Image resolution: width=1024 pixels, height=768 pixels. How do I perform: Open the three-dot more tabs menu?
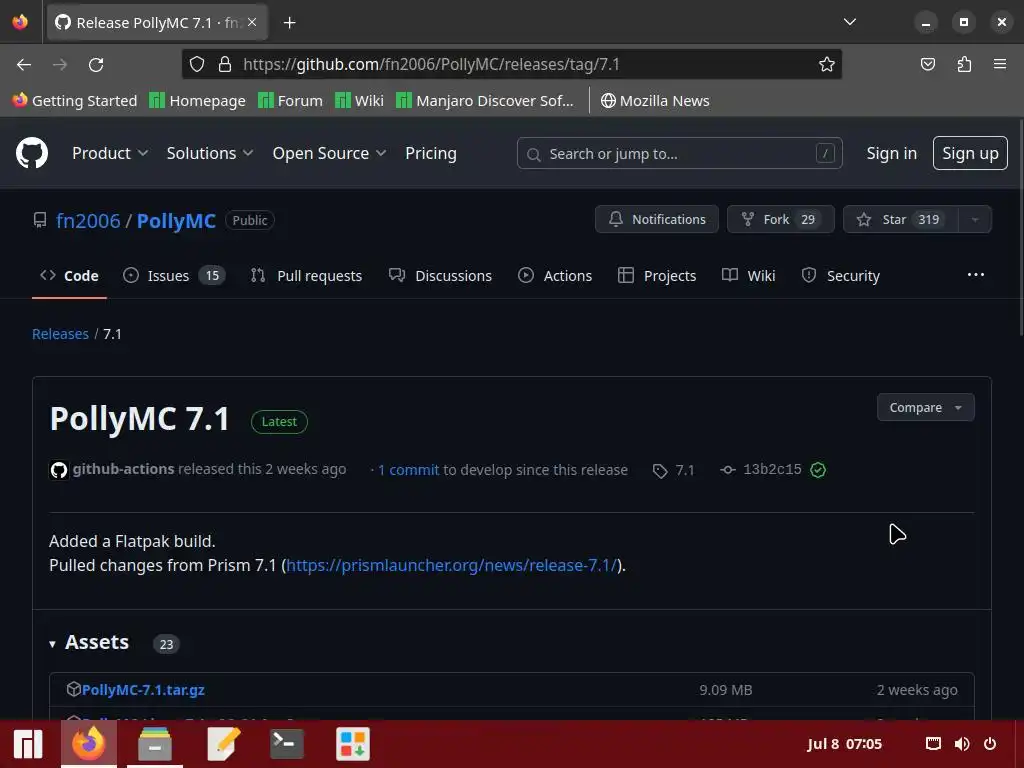(x=976, y=275)
